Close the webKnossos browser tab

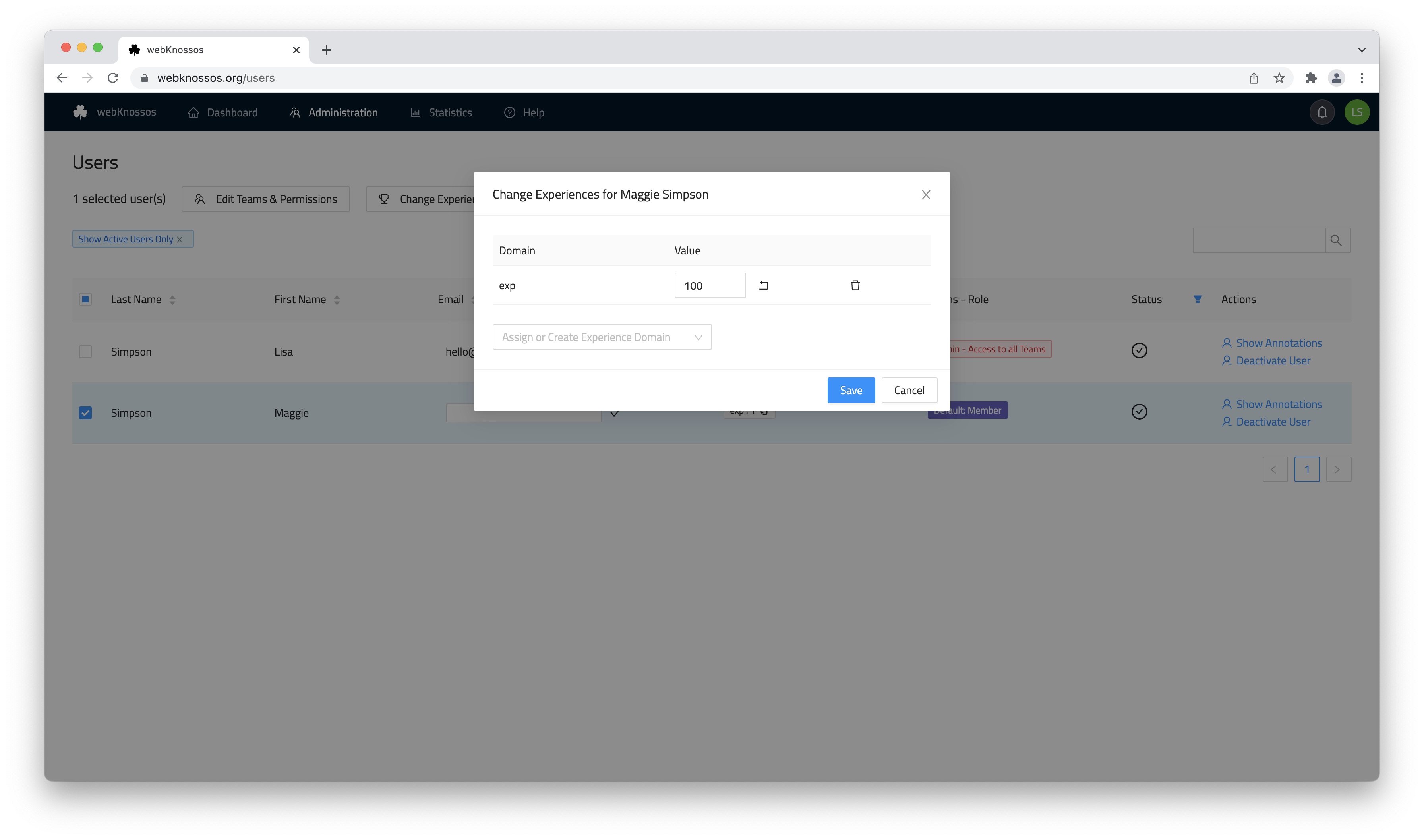296,50
